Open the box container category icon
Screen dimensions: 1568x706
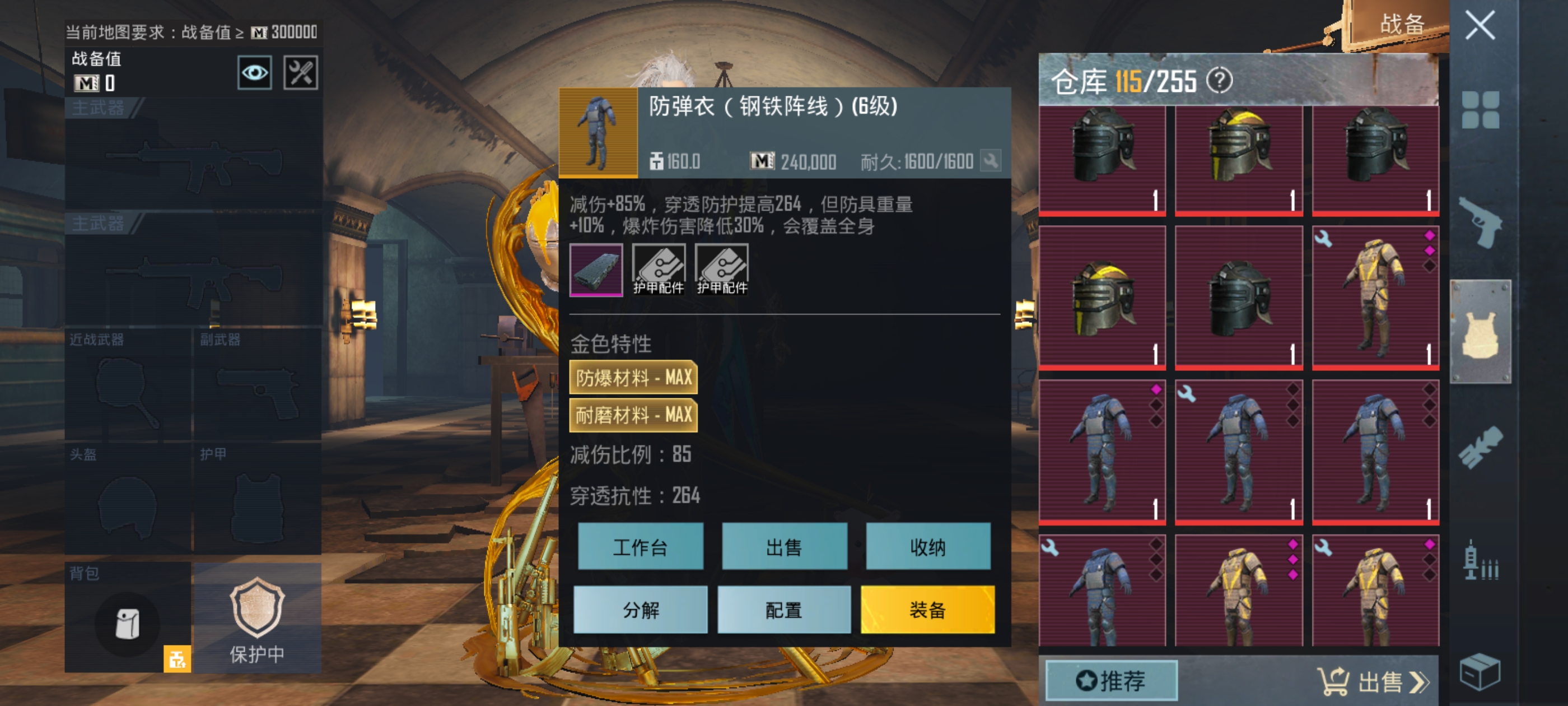1480,671
